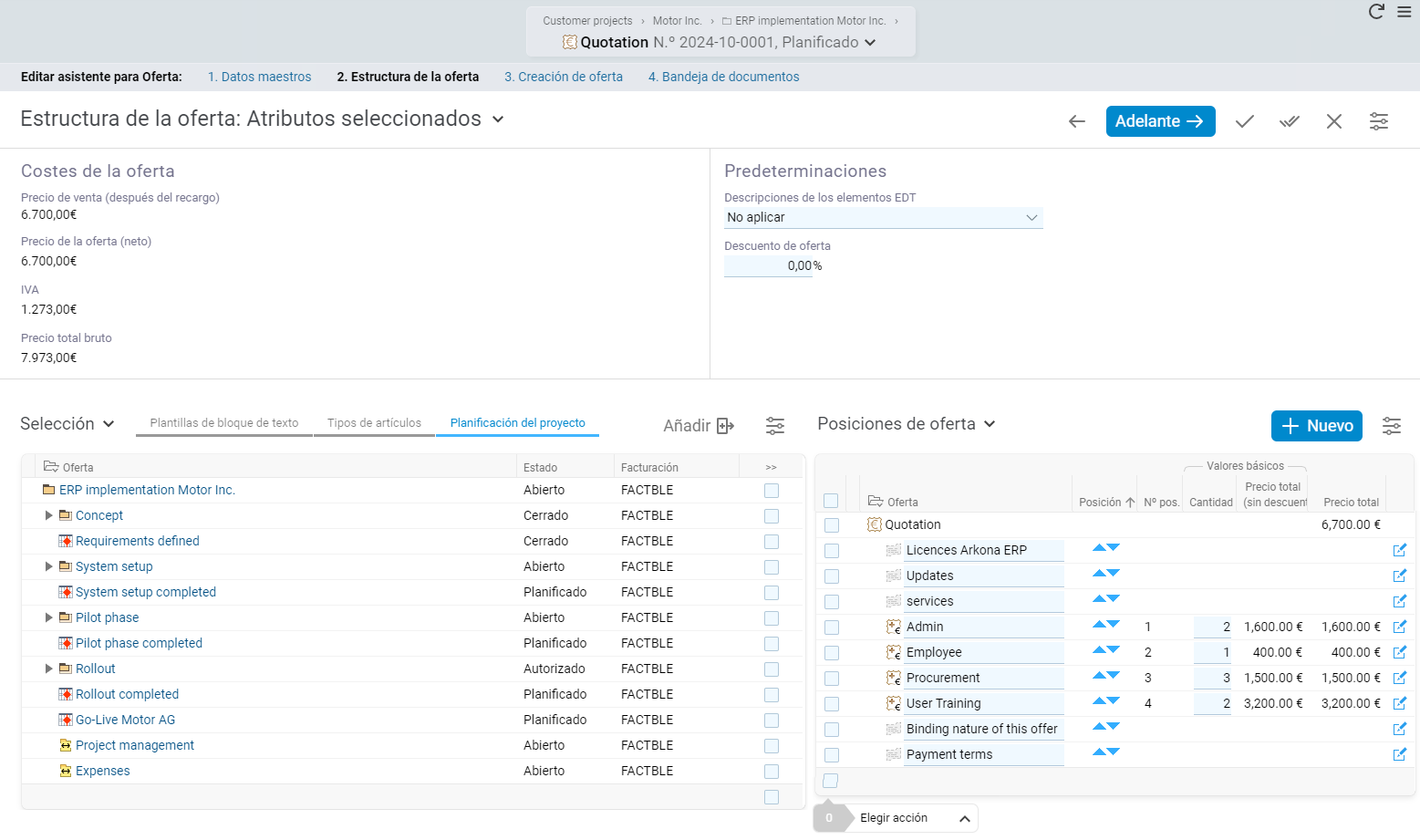Expand the Pilot phase tree node

click(49, 617)
